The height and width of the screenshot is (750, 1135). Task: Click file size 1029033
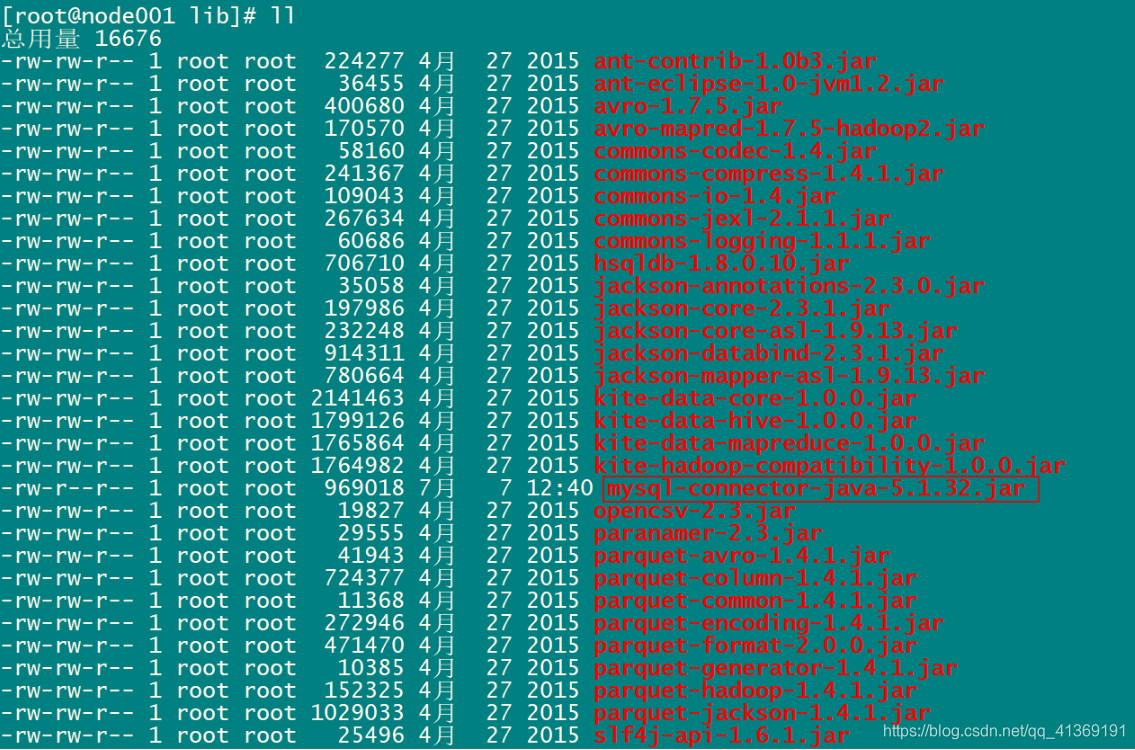(358, 713)
